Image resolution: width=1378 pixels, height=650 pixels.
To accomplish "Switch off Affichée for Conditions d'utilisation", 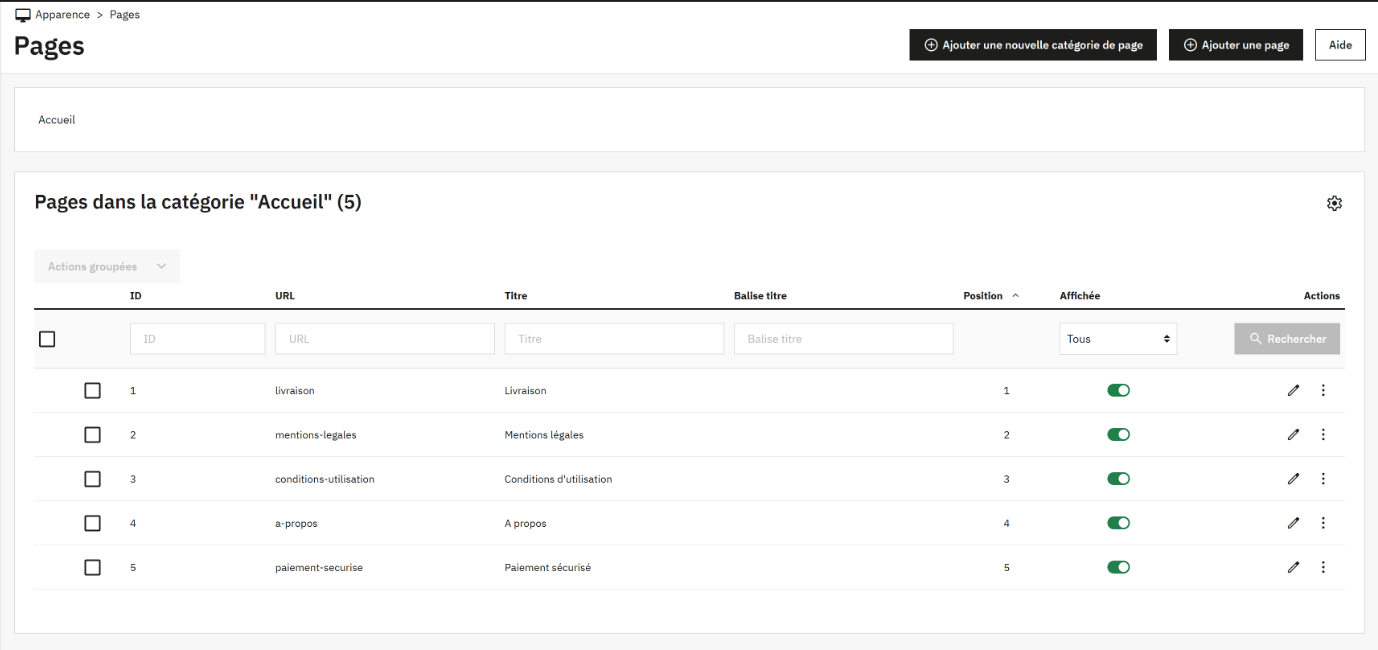I will tap(1118, 479).
